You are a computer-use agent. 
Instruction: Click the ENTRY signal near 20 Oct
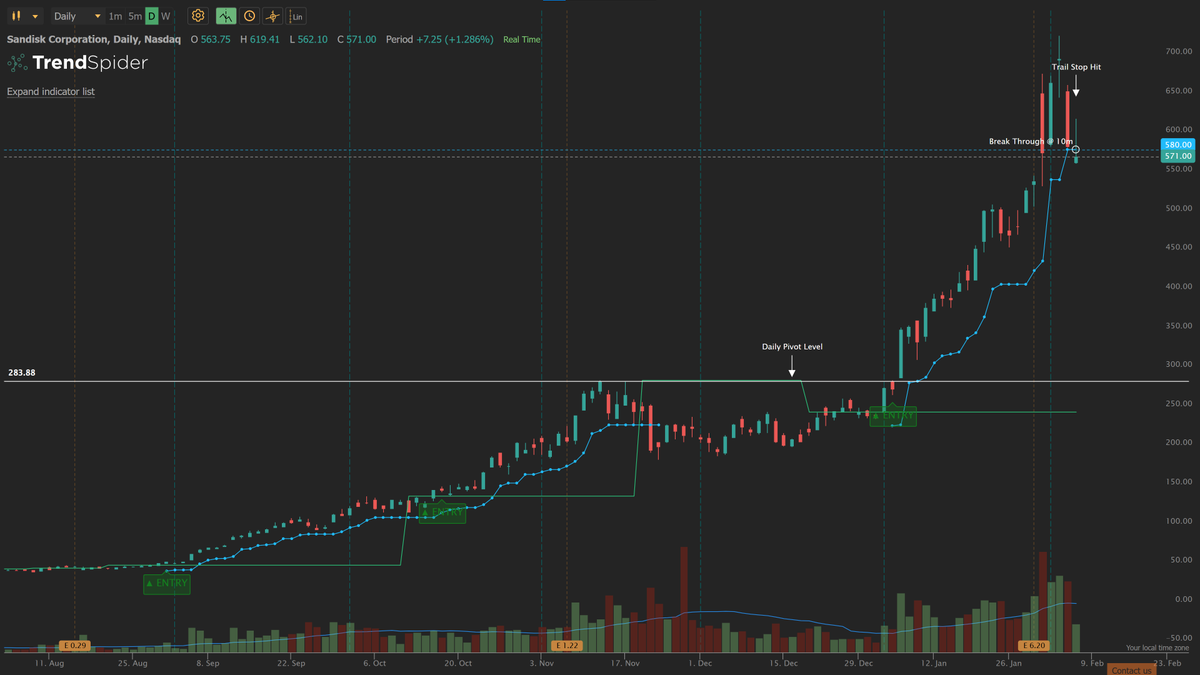point(442,511)
